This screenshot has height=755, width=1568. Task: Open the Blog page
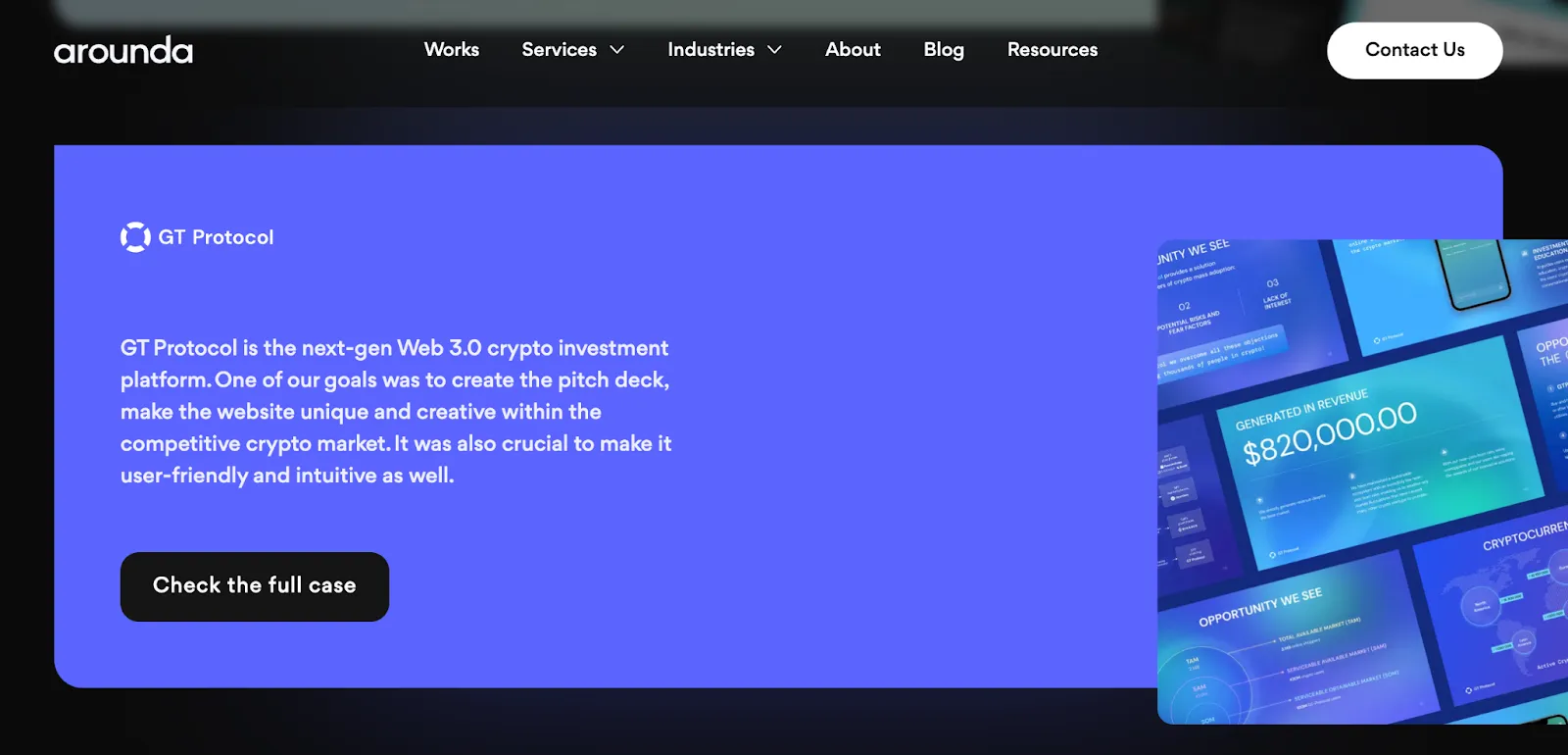(x=944, y=49)
